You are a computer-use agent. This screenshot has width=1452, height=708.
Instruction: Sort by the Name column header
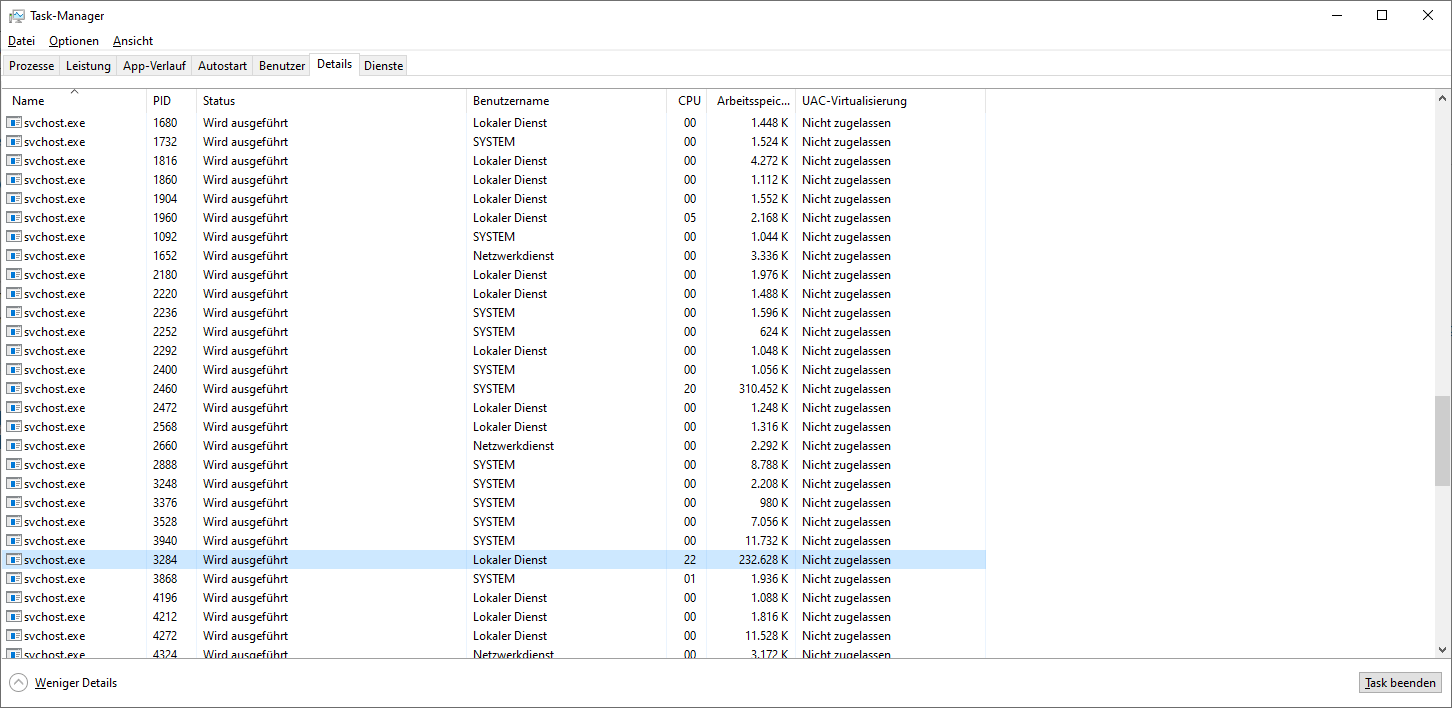[75, 101]
